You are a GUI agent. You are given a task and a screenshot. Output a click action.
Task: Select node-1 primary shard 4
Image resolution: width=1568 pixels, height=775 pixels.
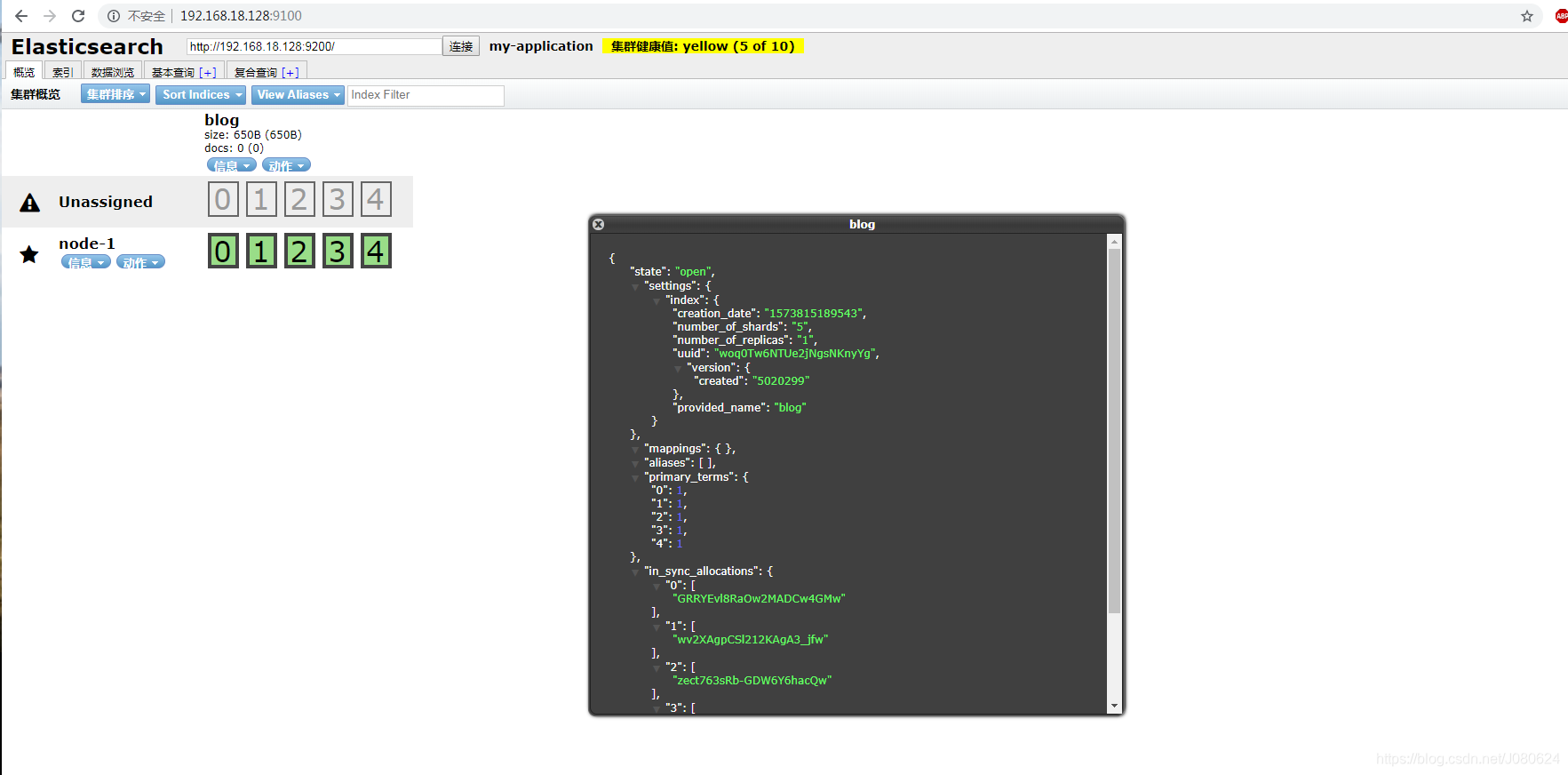tap(376, 251)
